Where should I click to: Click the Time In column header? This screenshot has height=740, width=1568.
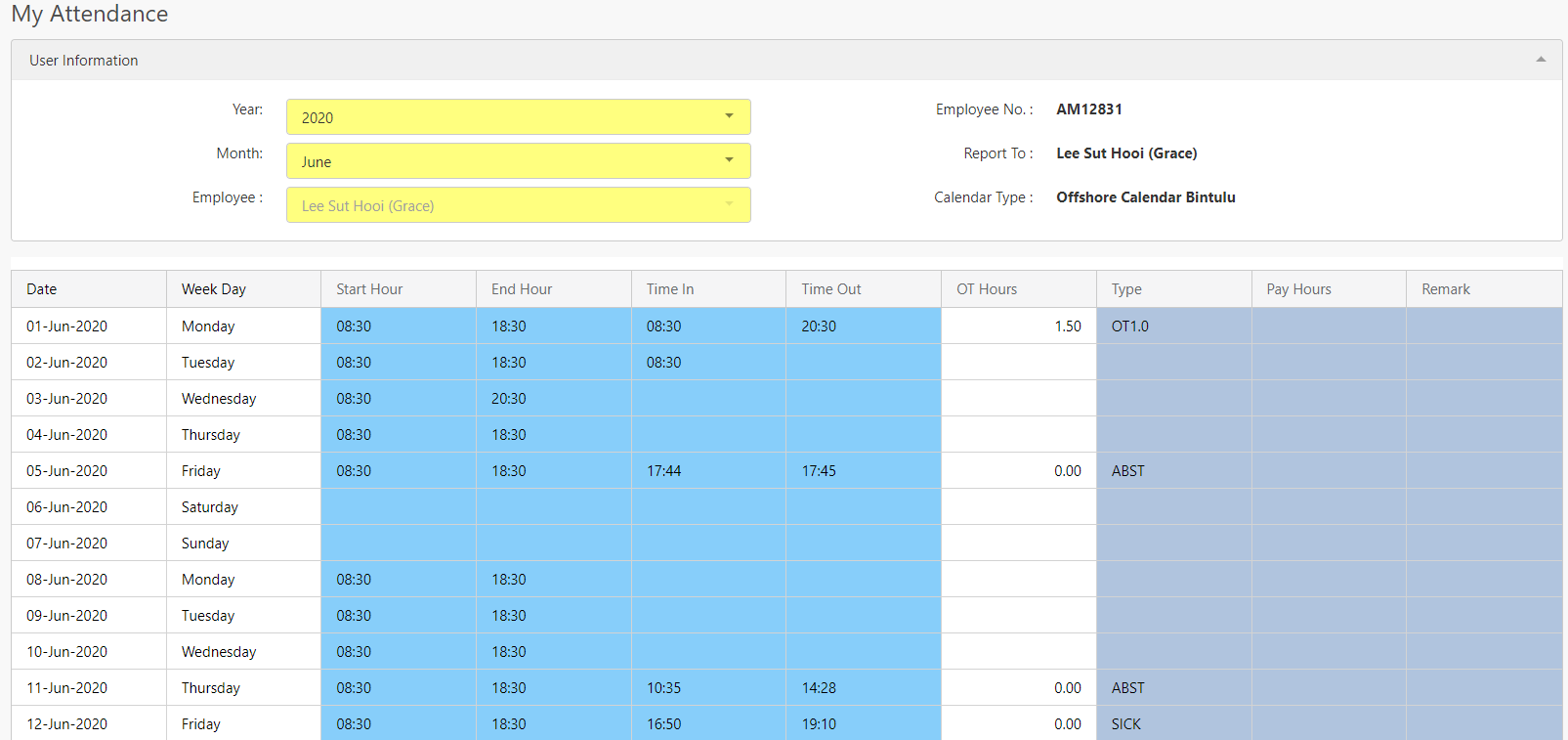pyautogui.click(x=708, y=289)
